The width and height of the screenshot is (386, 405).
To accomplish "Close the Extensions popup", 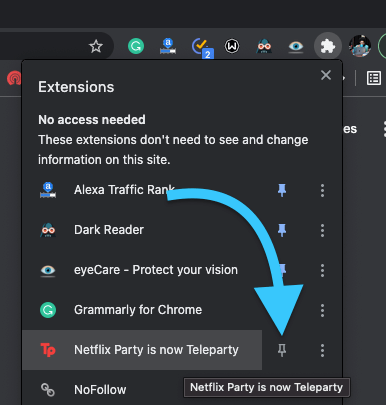I will pos(326,75).
